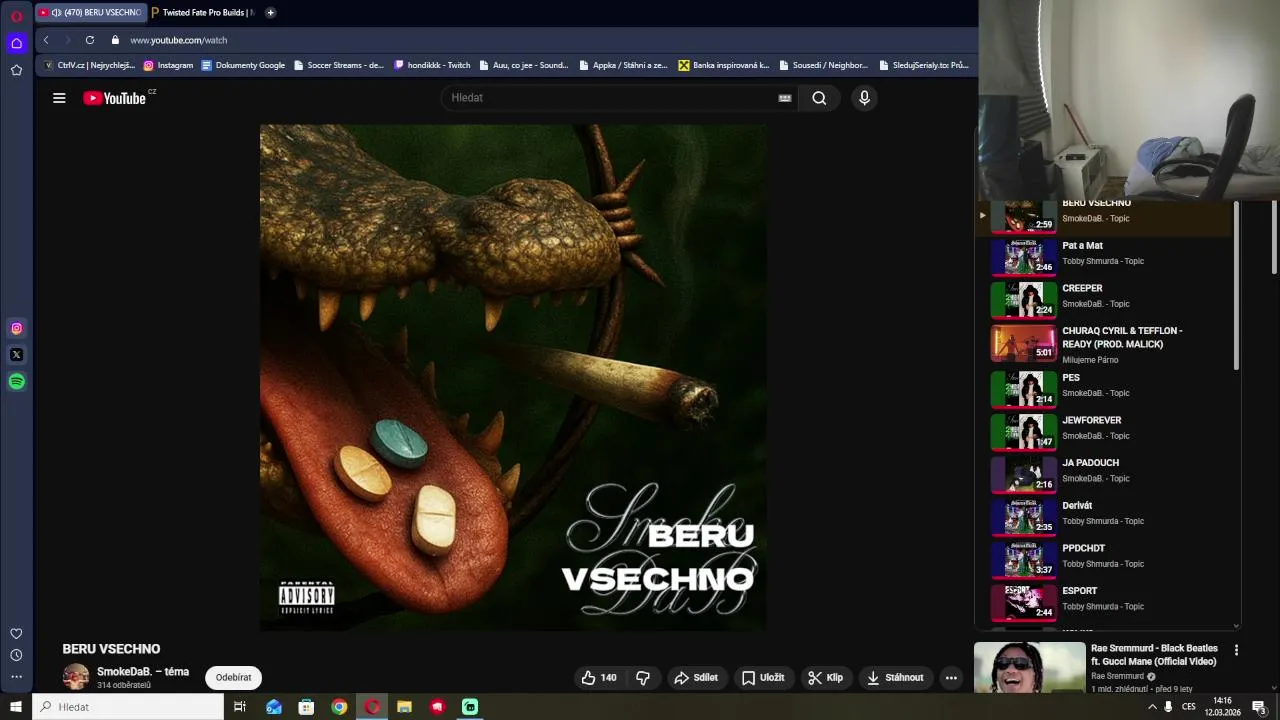
Task: Open sidebar three-dots setup menu
Action: click(16, 677)
